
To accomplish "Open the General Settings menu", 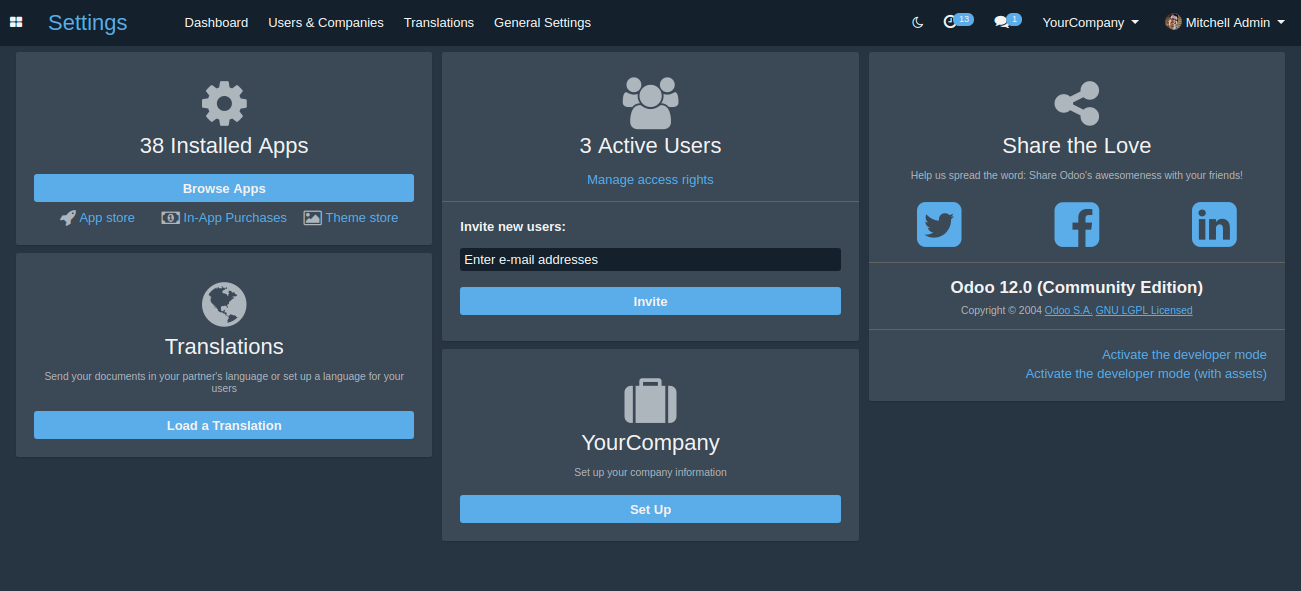I will click(542, 22).
